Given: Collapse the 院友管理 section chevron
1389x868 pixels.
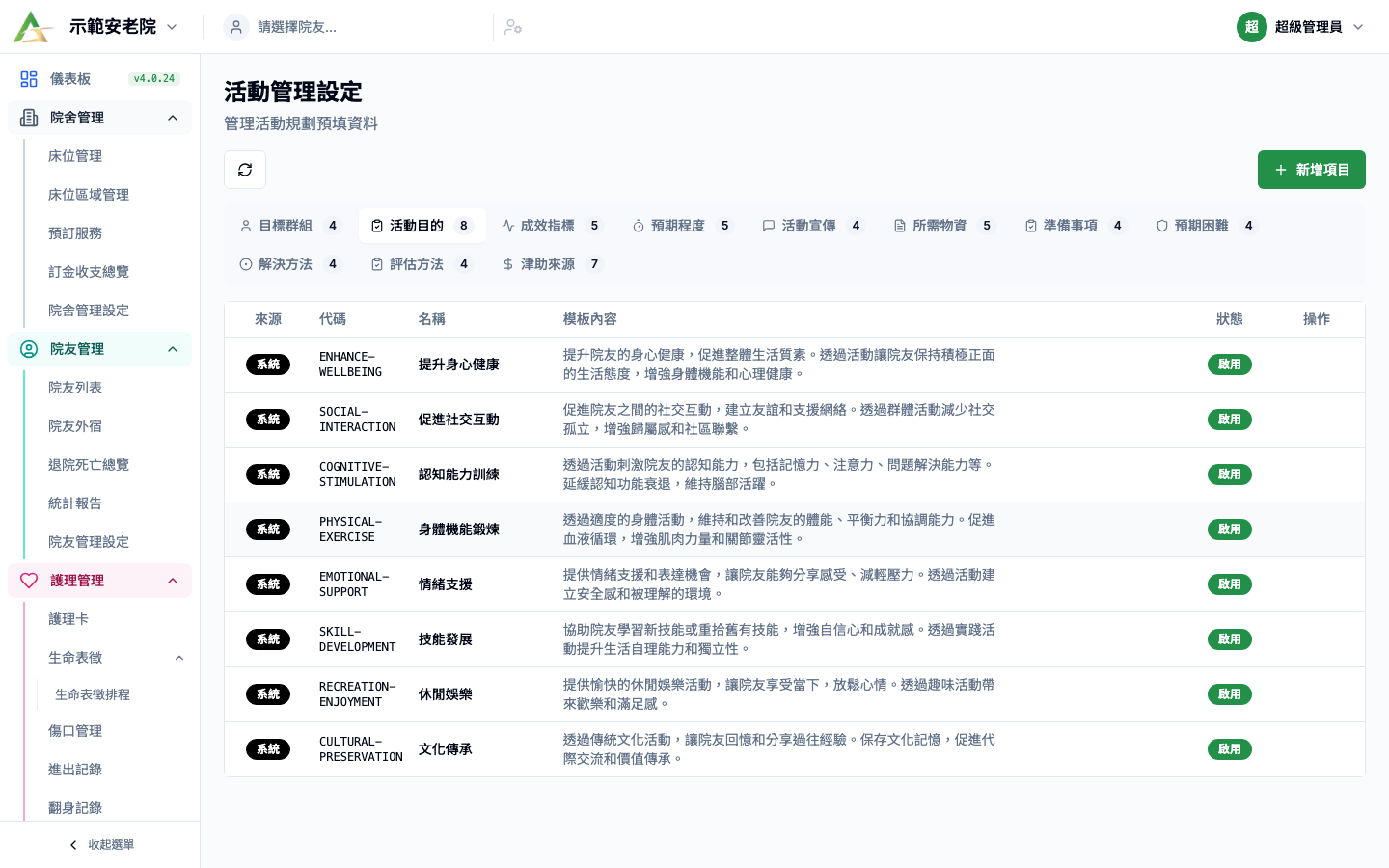Looking at the screenshot, I should pyautogui.click(x=173, y=349).
